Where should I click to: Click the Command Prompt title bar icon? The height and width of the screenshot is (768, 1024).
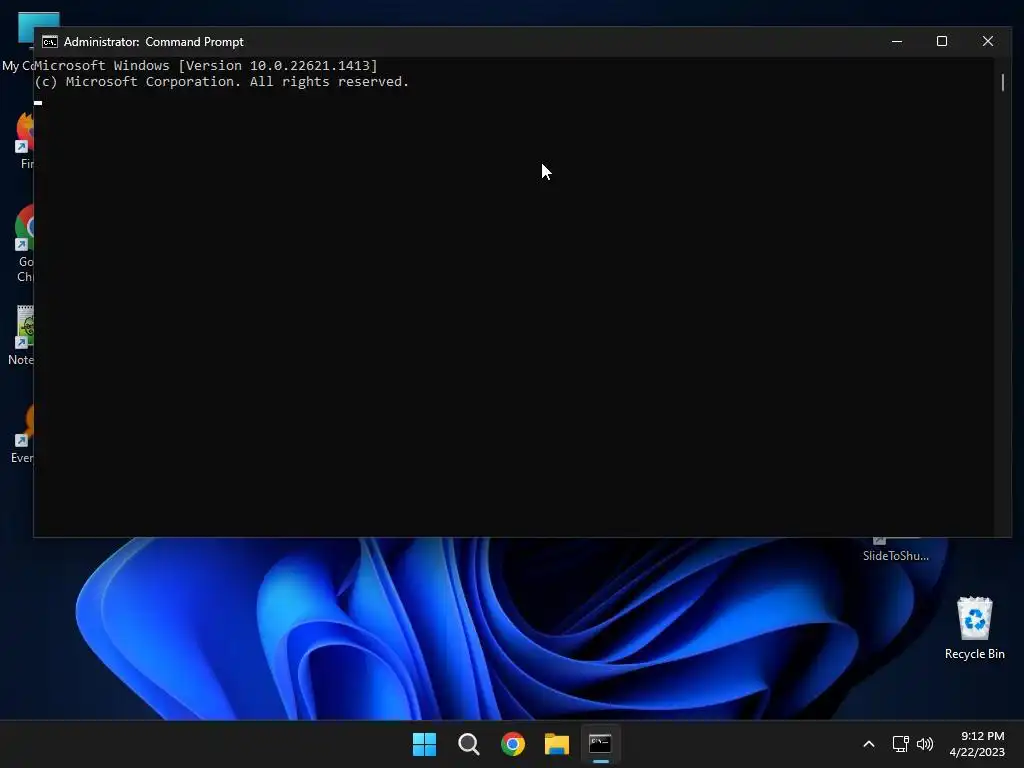click(50, 42)
